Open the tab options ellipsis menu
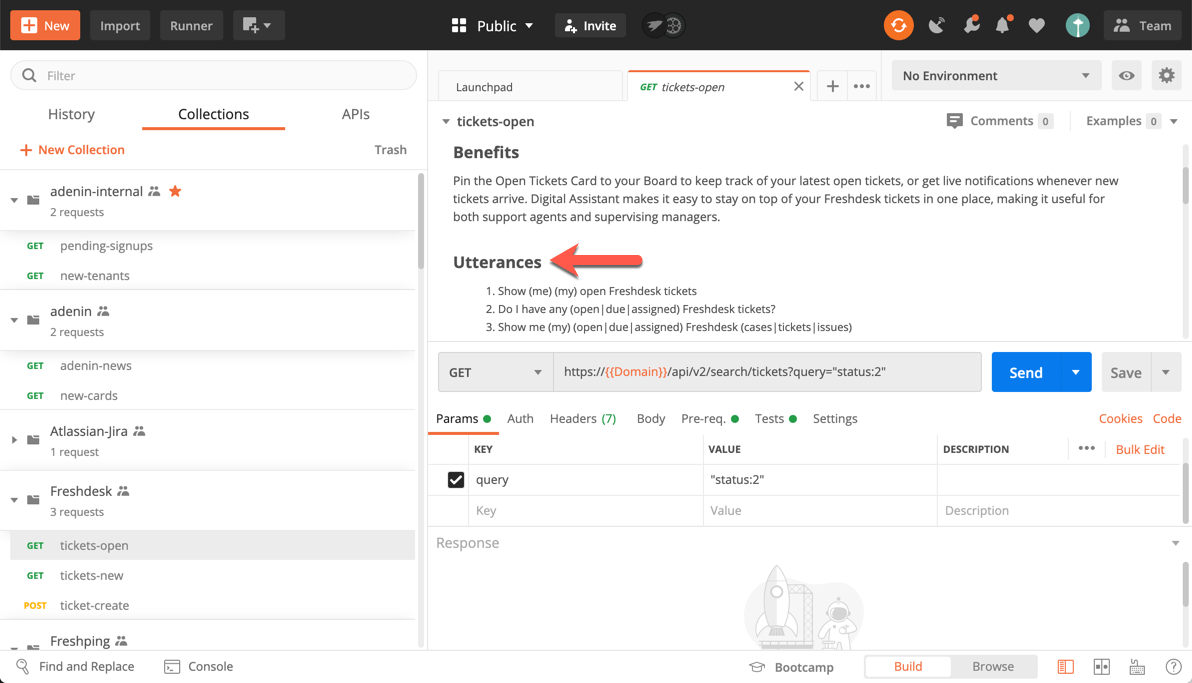Screen dimensions: 1192x683 tap(861, 86)
